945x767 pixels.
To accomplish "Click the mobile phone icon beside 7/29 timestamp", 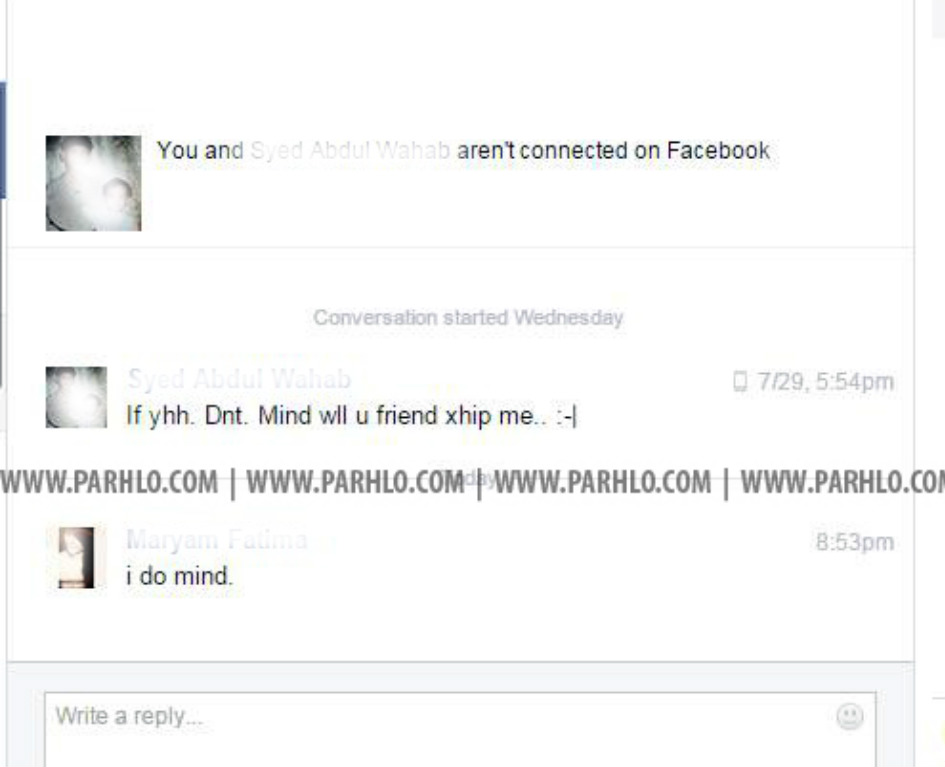I will coord(740,381).
